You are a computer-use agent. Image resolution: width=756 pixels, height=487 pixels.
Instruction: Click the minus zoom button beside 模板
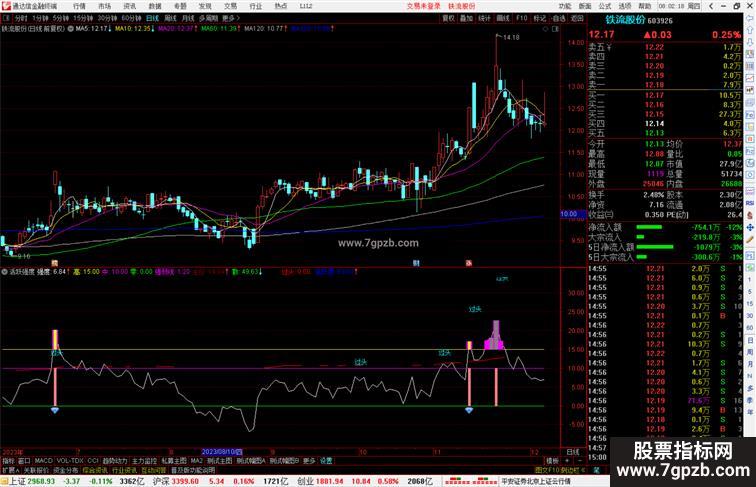pyautogui.click(x=580, y=461)
